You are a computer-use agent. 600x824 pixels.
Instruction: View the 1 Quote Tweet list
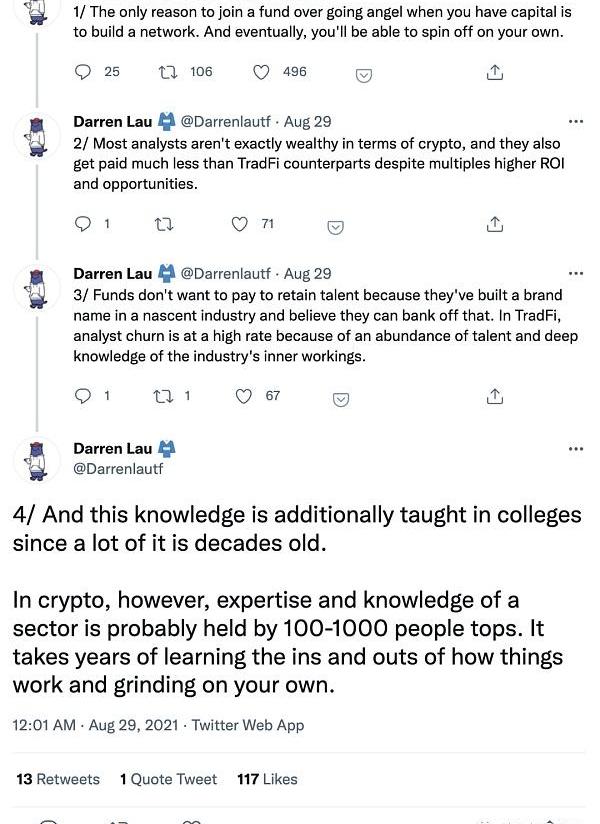168,779
